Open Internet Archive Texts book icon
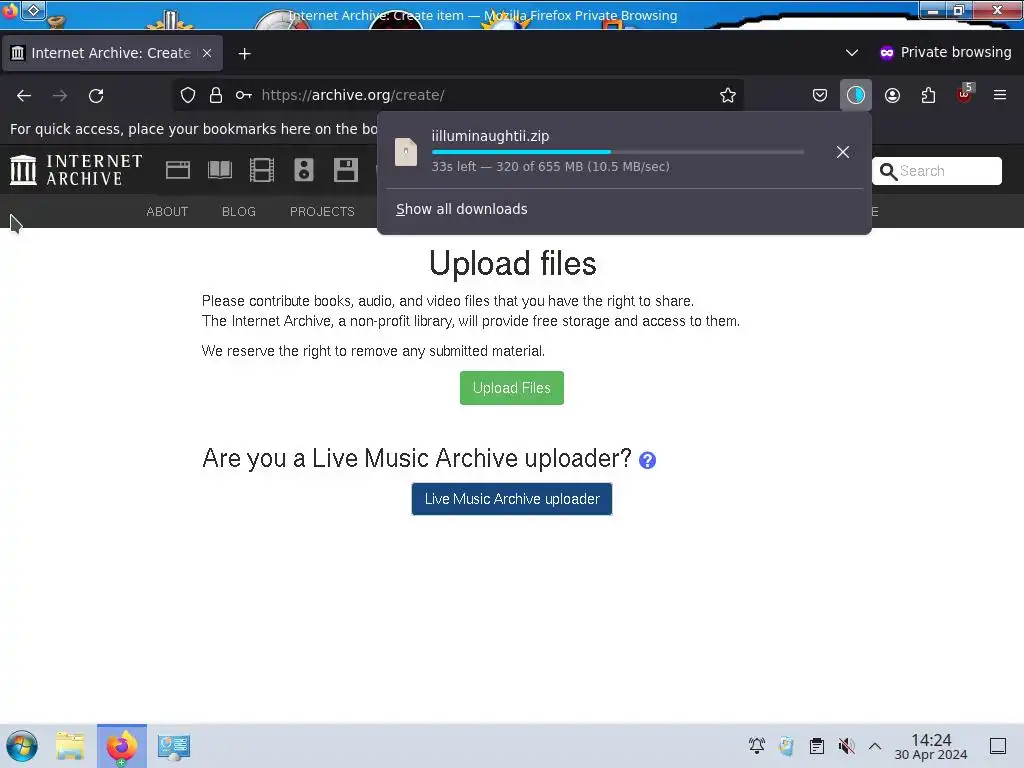Image resolution: width=1024 pixels, height=768 pixels. click(220, 170)
